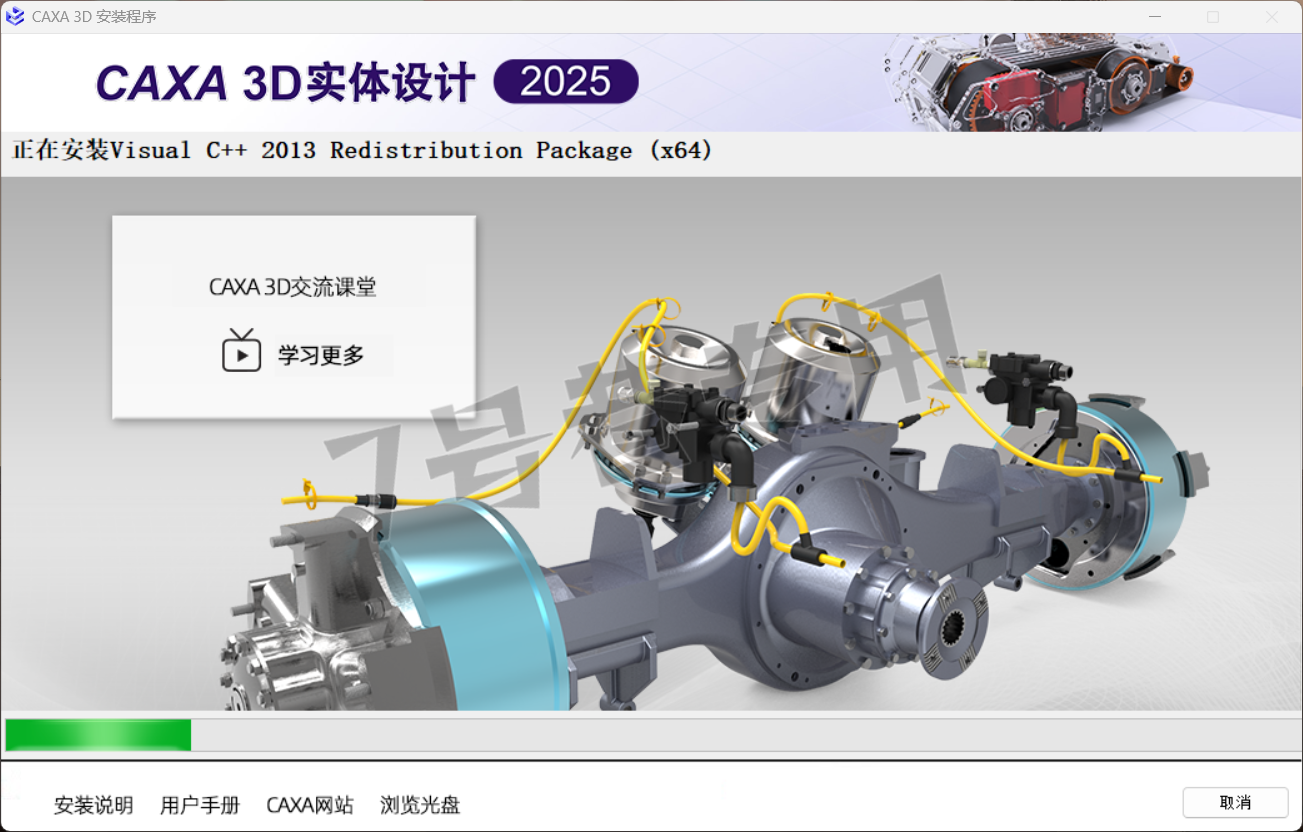Click the 正在安装Visual C++ 2013 status text
Image resolution: width=1303 pixels, height=832 pixels.
coord(362,151)
